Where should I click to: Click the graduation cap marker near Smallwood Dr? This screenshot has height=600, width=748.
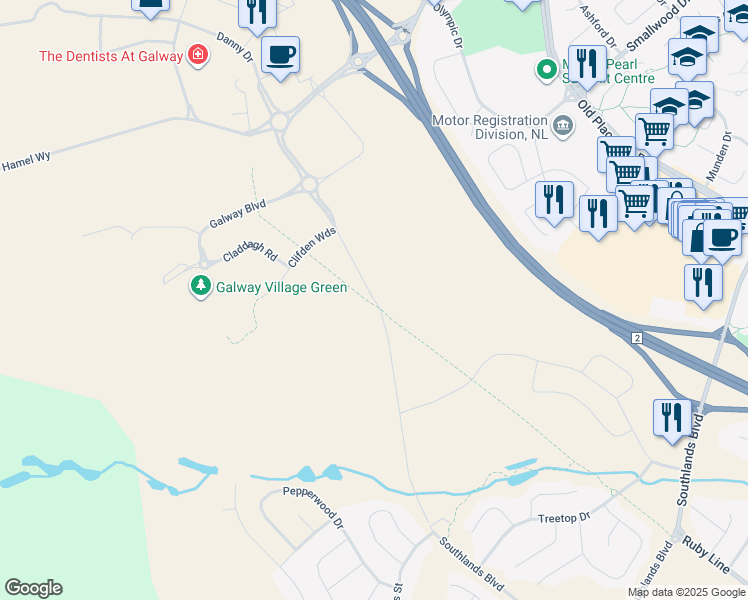[699, 34]
